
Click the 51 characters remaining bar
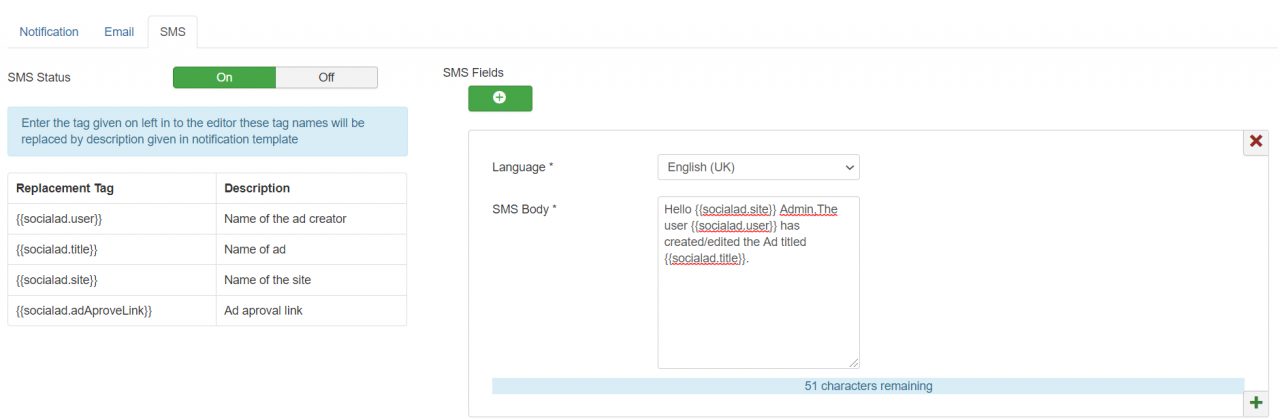point(867,386)
